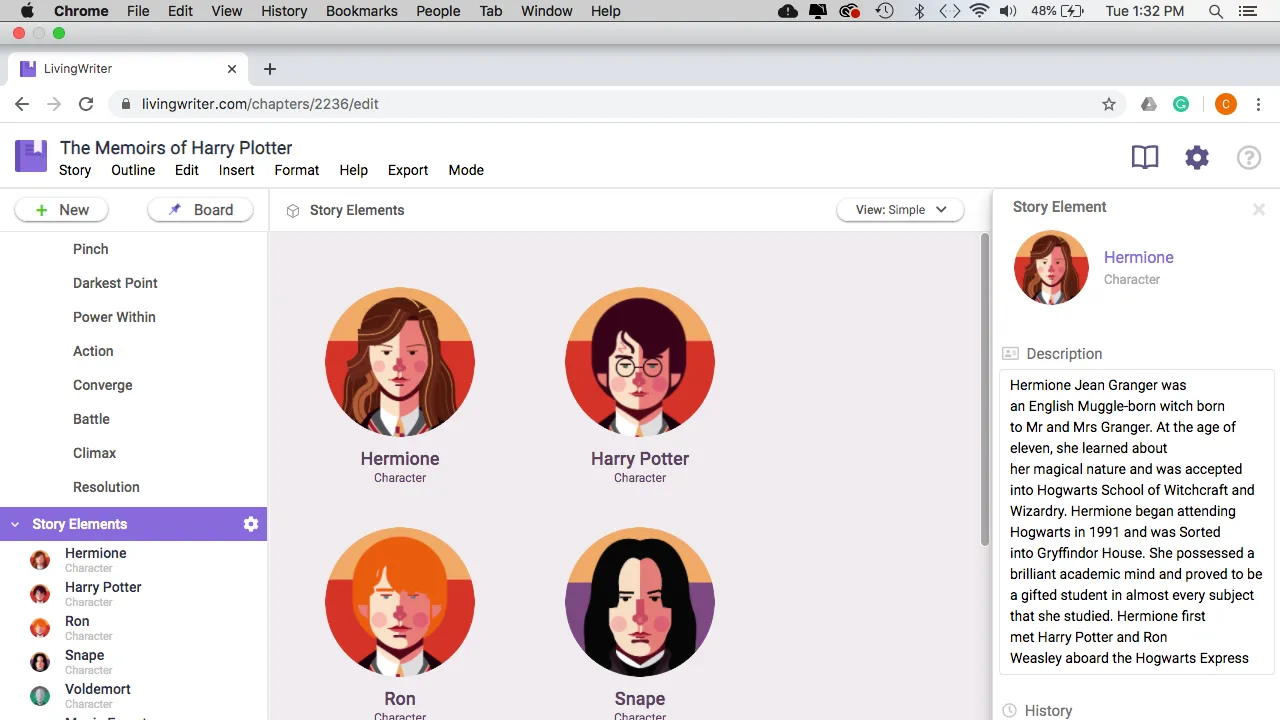Image resolution: width=1280 pixels, height=720 pixels.
Task: Go back in browser history
Action: [x=23, y=104]
